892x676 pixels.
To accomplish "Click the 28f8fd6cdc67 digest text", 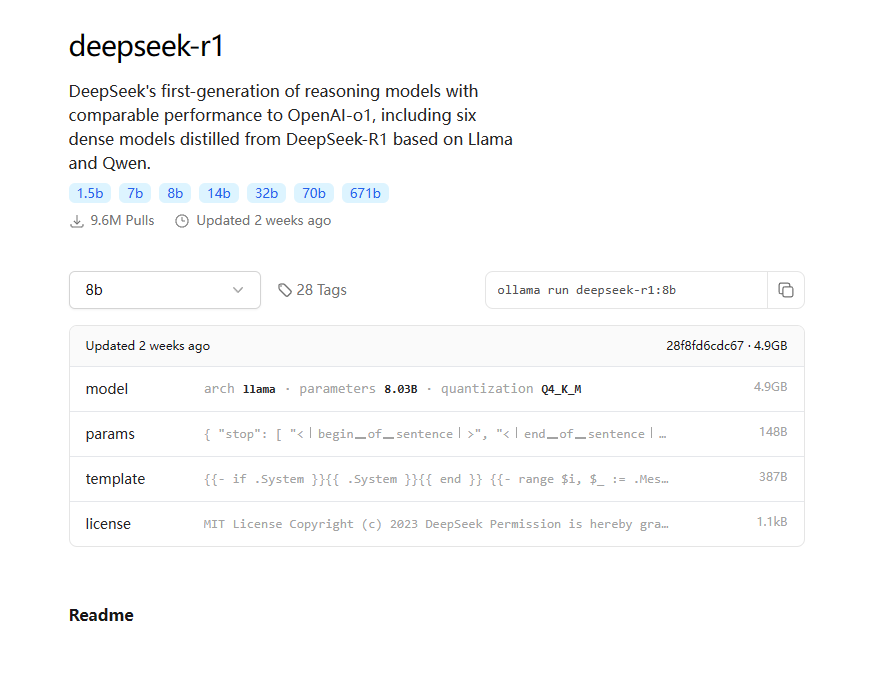I will pyautogui.click(x=705, y=346).
